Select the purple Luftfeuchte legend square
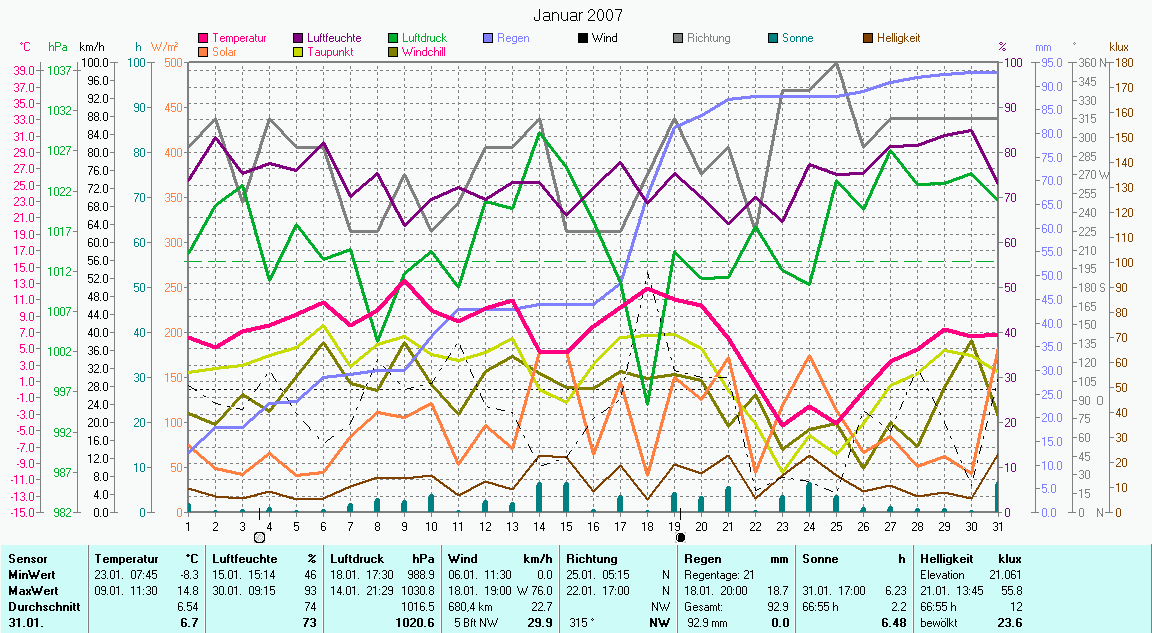The height and width of the screenshot is (633, 1152). 299,38
